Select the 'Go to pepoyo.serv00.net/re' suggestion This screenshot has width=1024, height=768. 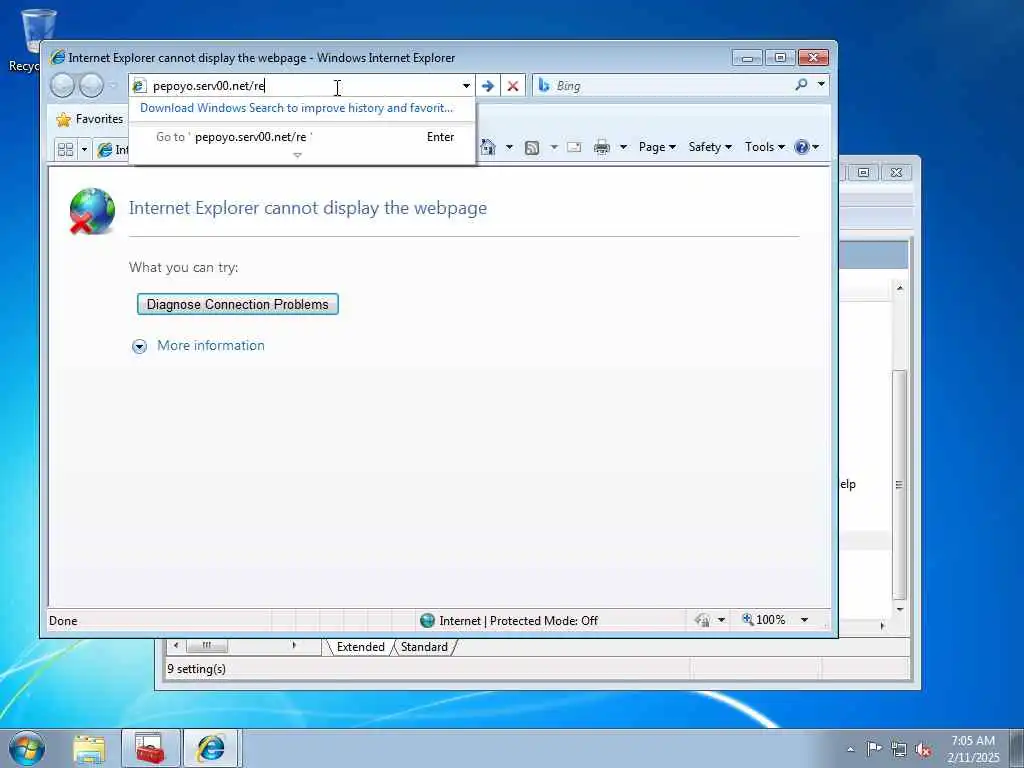tap(302, 136)
